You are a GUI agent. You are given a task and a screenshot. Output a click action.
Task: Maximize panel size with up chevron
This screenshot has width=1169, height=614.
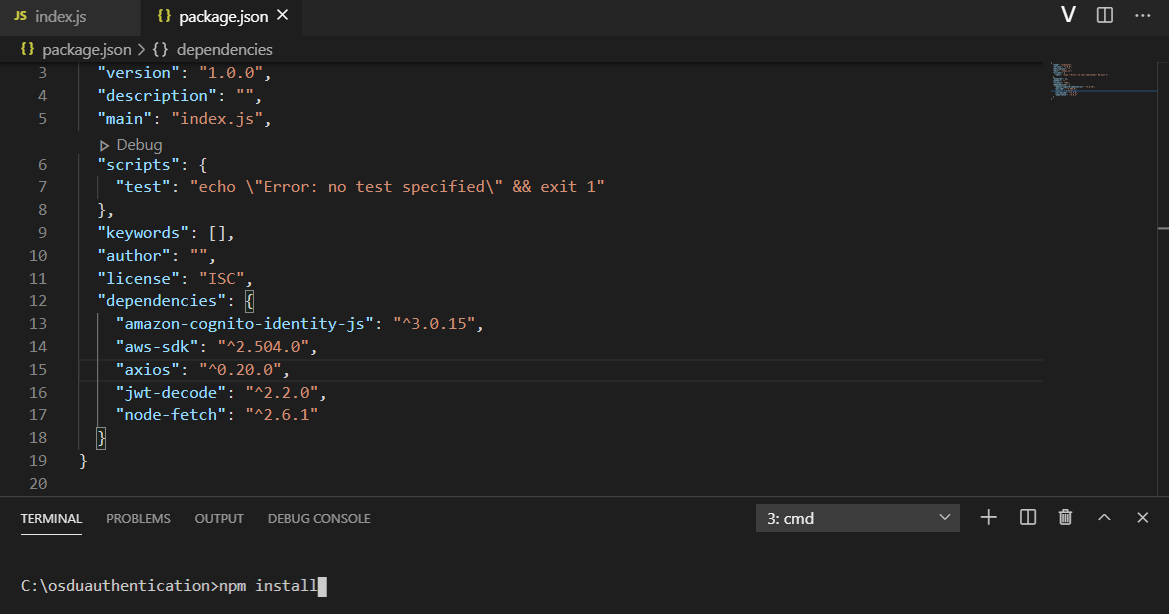click(x=1104, y=517)
